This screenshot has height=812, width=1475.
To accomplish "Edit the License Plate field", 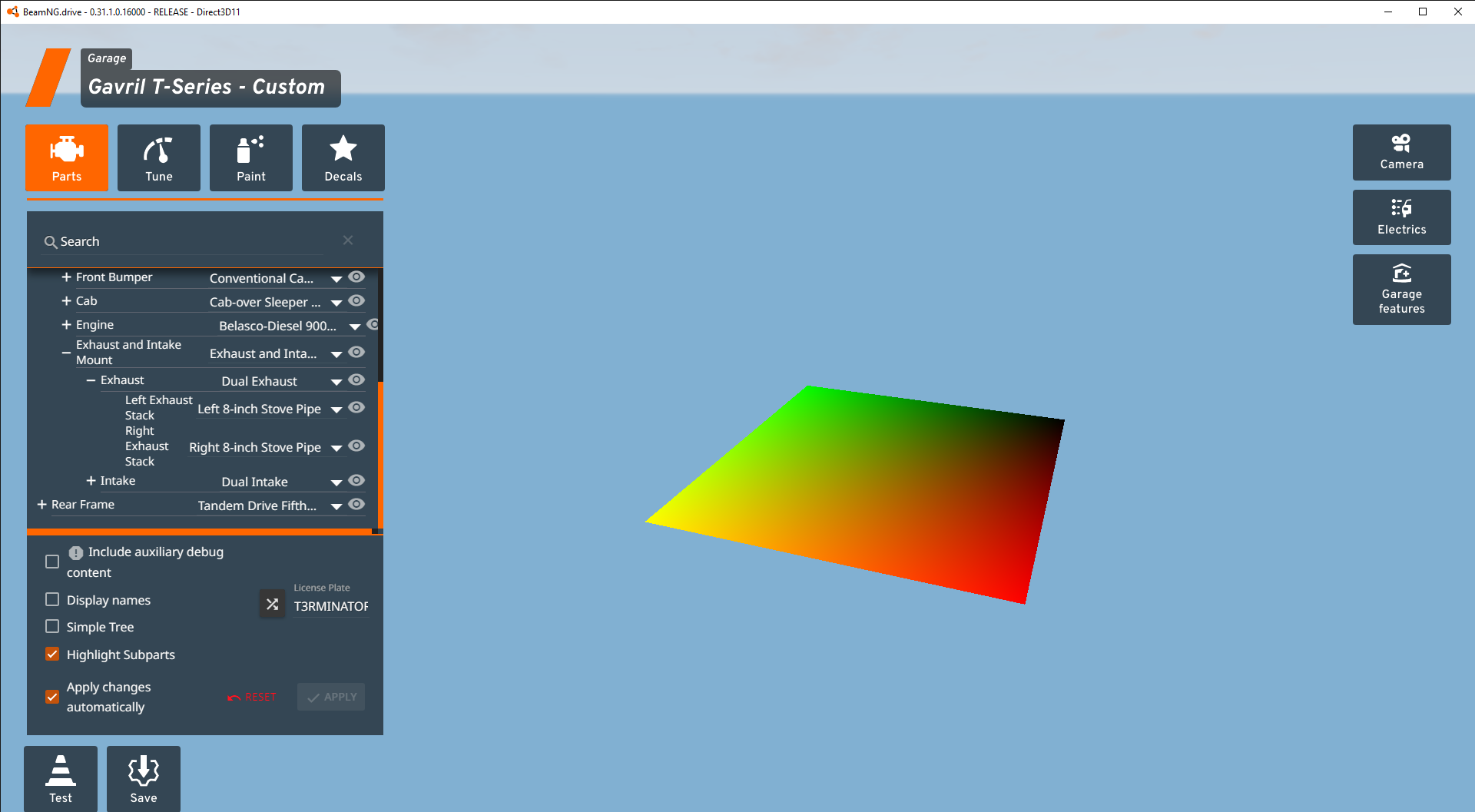I will click(x=330, y=606).
